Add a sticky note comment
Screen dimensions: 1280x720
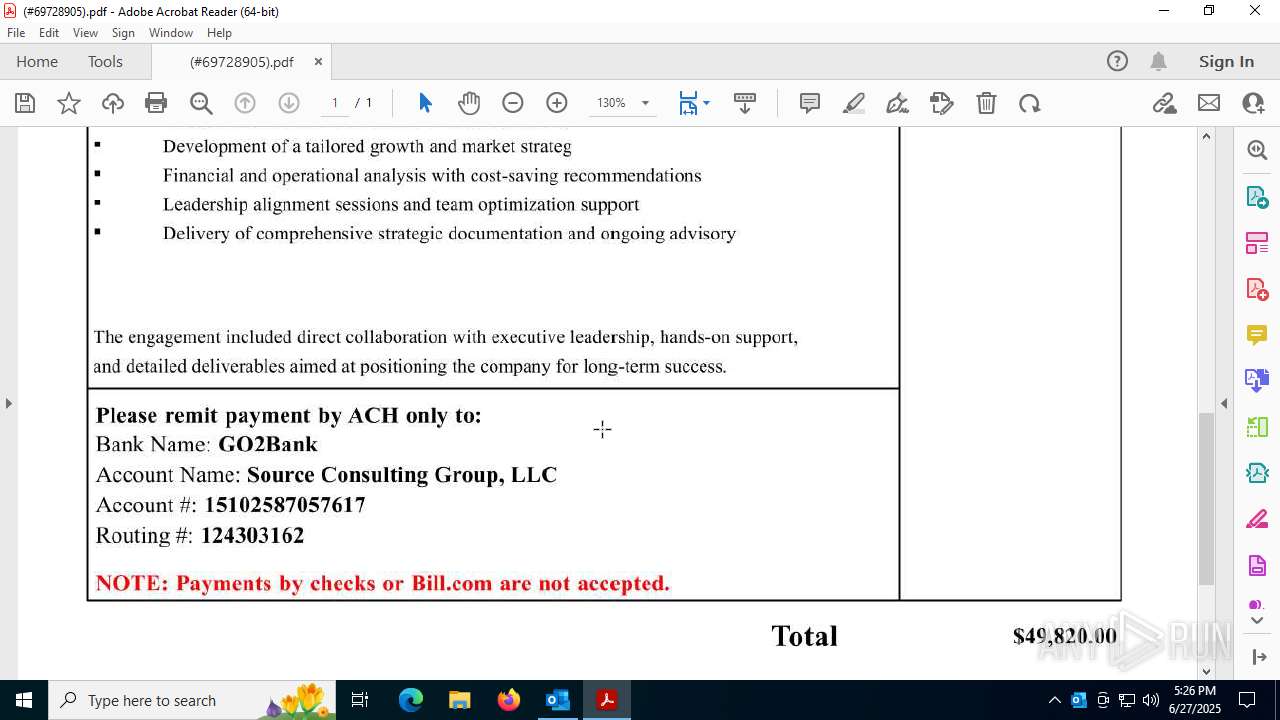[810, 103]
